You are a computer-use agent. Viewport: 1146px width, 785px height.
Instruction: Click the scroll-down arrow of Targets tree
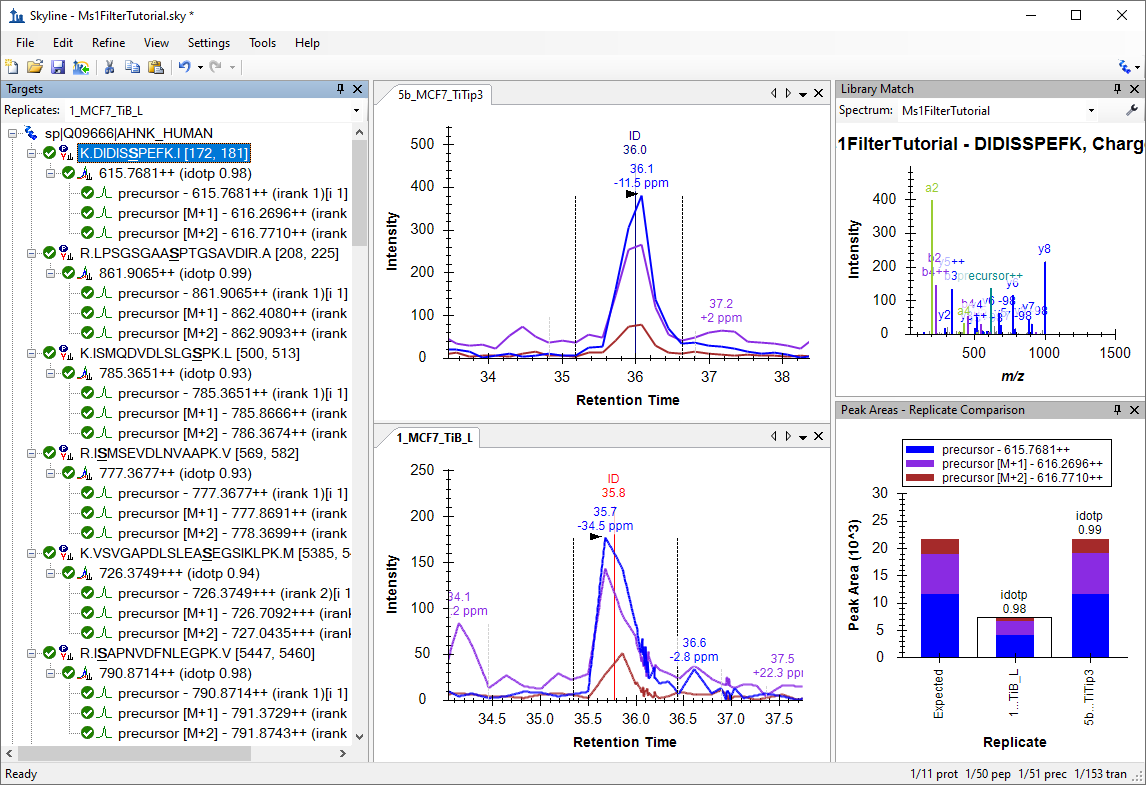359,736
